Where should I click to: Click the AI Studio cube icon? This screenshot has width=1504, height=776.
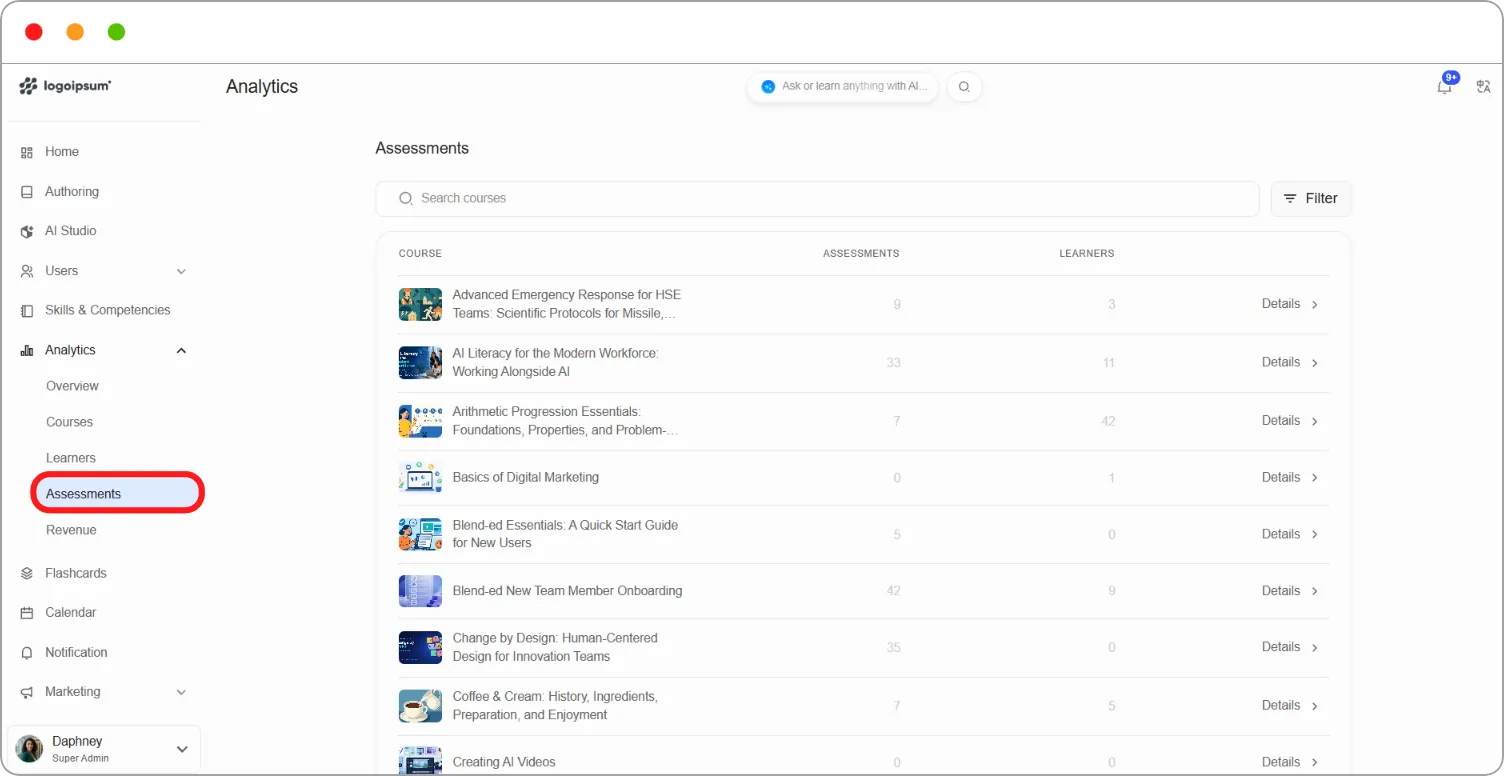point(27,231)
